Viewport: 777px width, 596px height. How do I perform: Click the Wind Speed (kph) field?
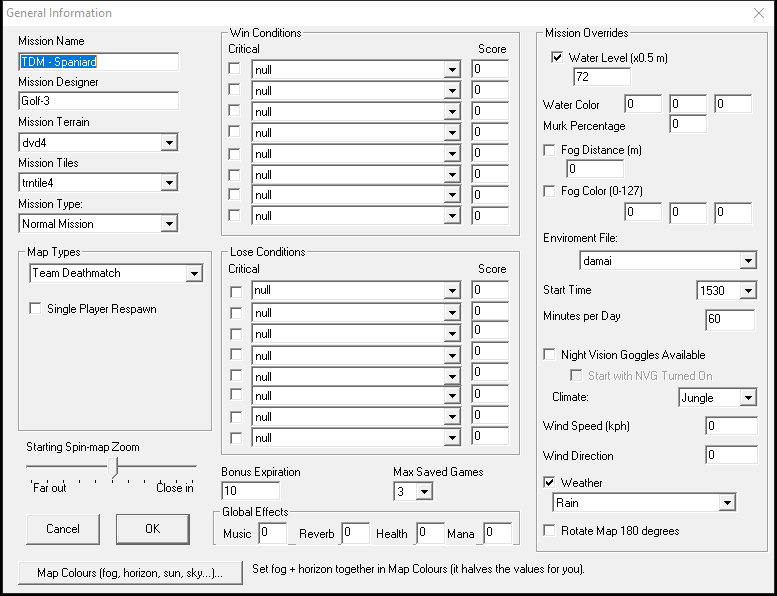pos(731,426)
